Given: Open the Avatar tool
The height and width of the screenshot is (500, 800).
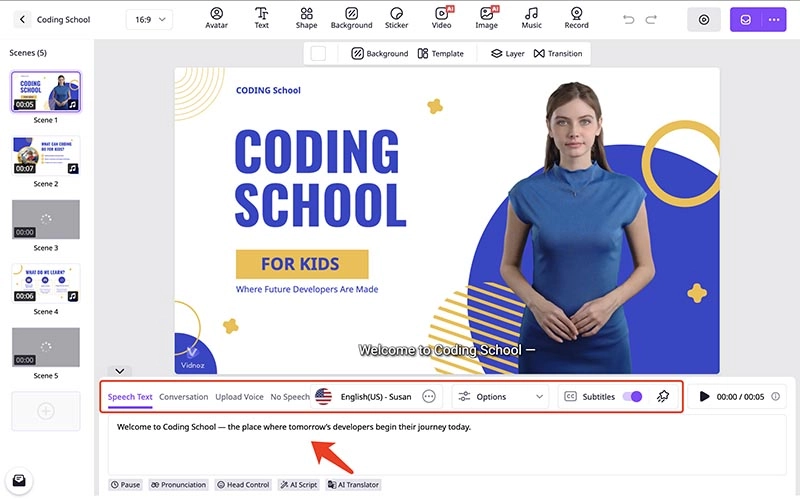Looking at the screenshot, I should (x=216, y=18).
